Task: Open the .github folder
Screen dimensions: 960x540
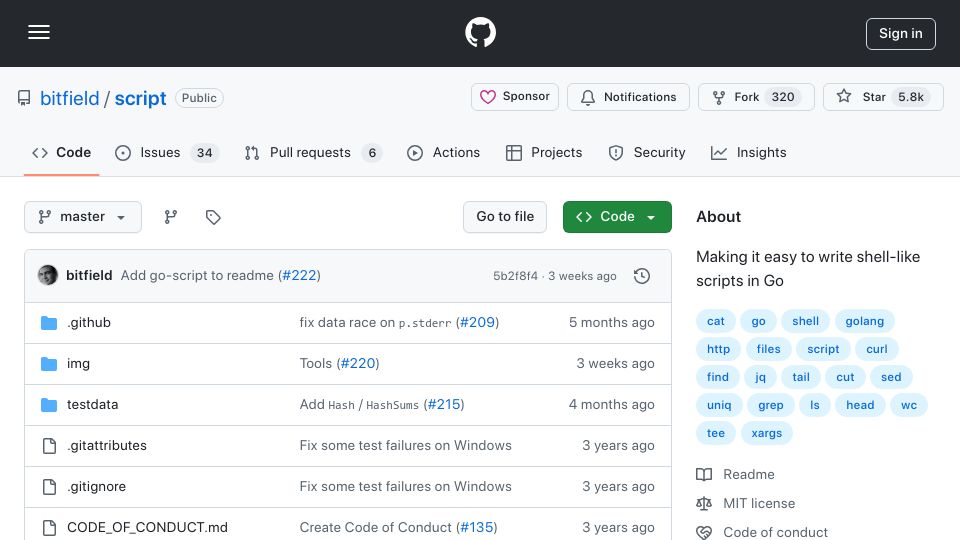Action: coord(89,323)
